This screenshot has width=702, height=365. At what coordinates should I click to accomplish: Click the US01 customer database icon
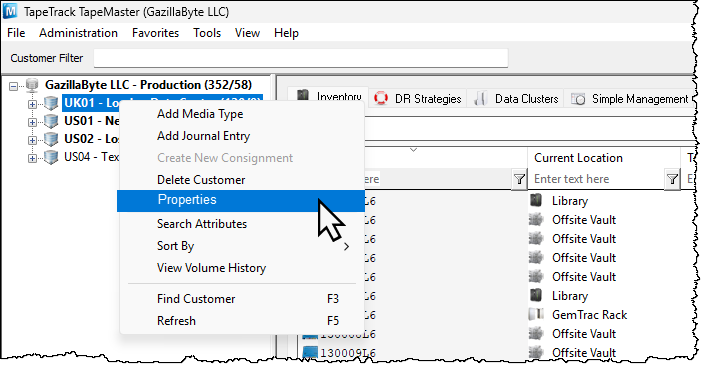51,121
